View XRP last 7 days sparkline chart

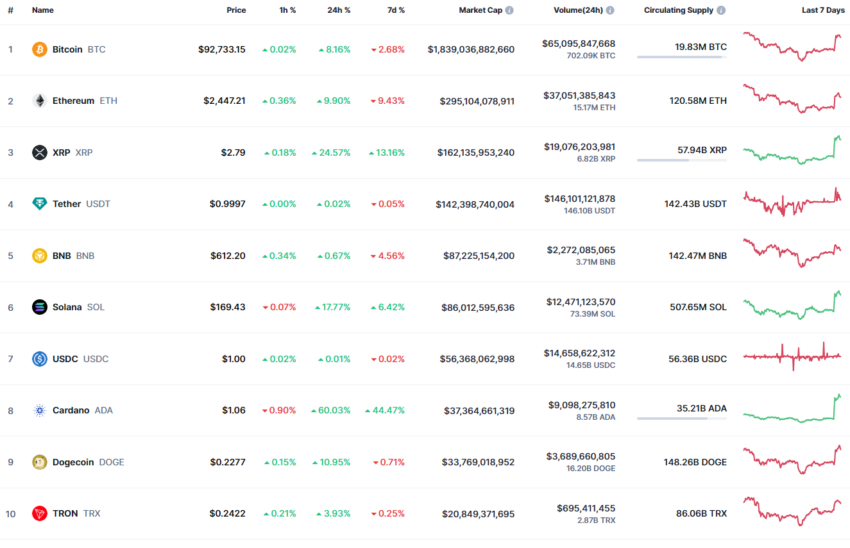[796, 150]
